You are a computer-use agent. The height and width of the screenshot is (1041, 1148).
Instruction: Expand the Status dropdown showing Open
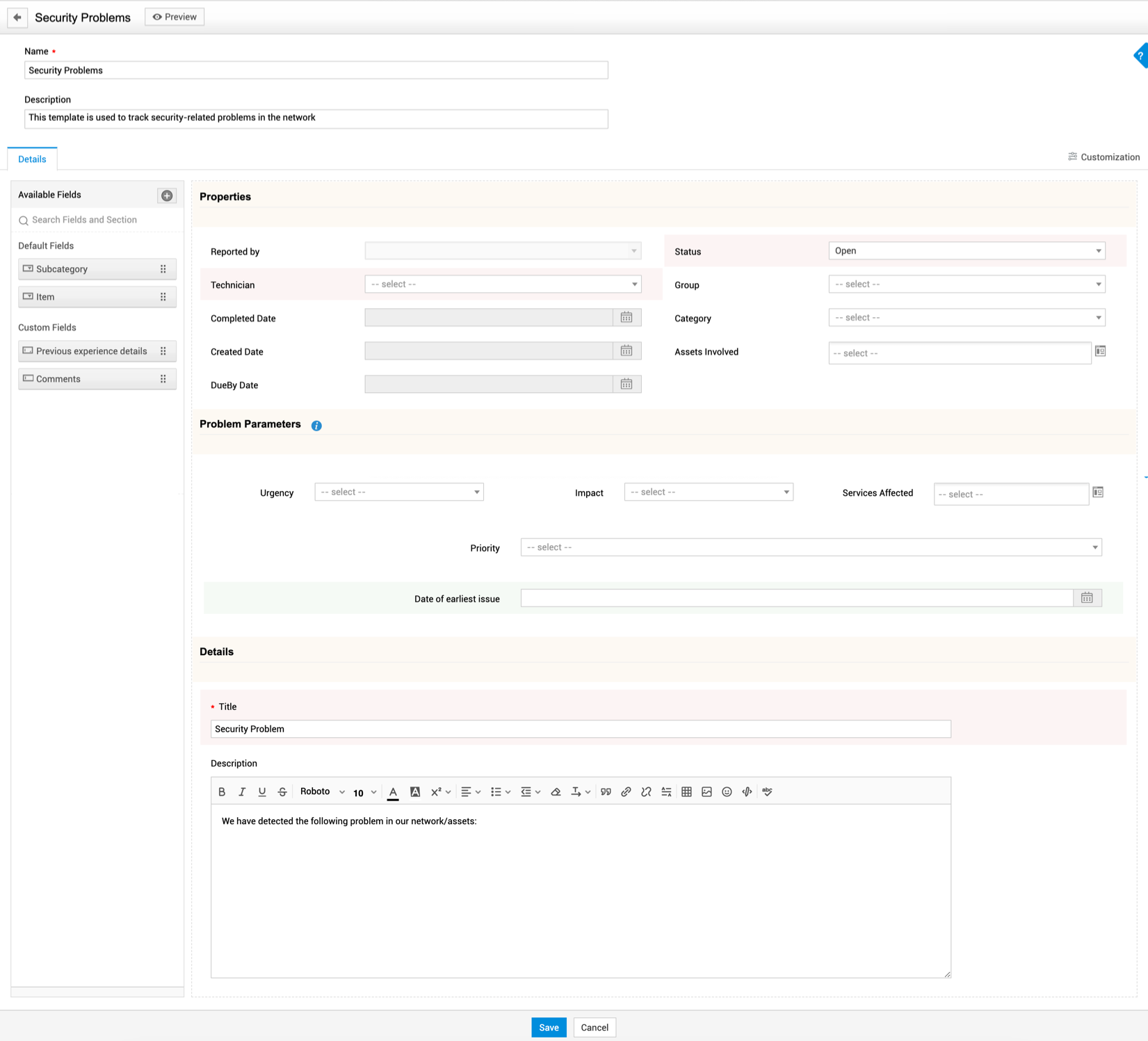pyautogui.click(x=967, y=251)
